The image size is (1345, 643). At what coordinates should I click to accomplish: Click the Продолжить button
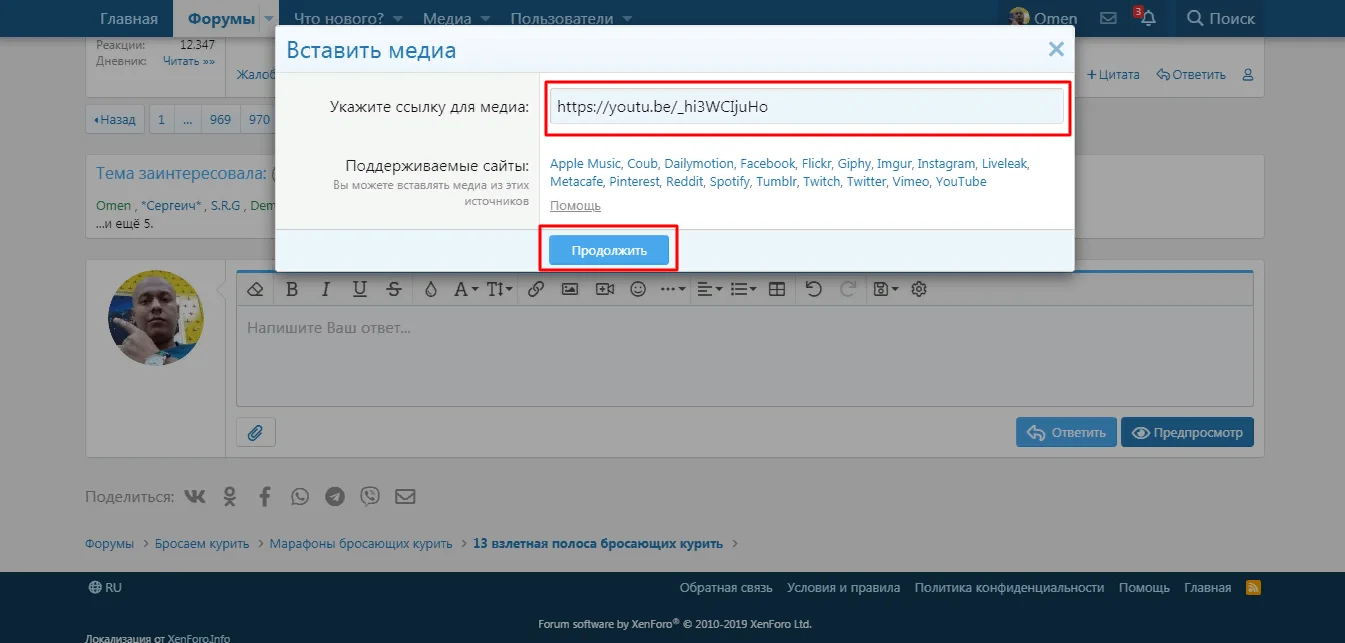pos(609,250)
